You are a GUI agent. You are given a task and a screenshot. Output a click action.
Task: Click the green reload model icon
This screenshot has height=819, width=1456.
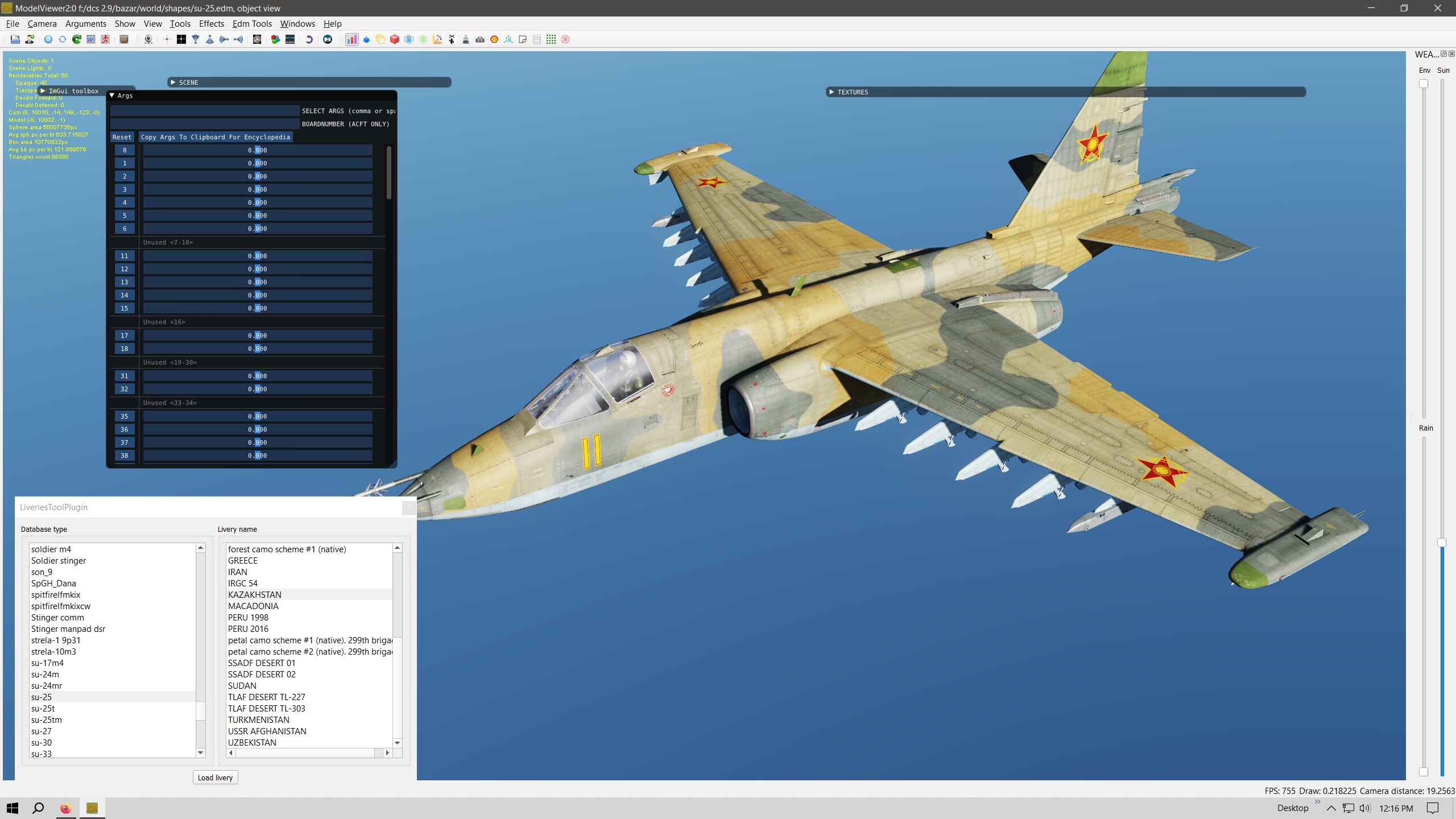tap(76, 39)
